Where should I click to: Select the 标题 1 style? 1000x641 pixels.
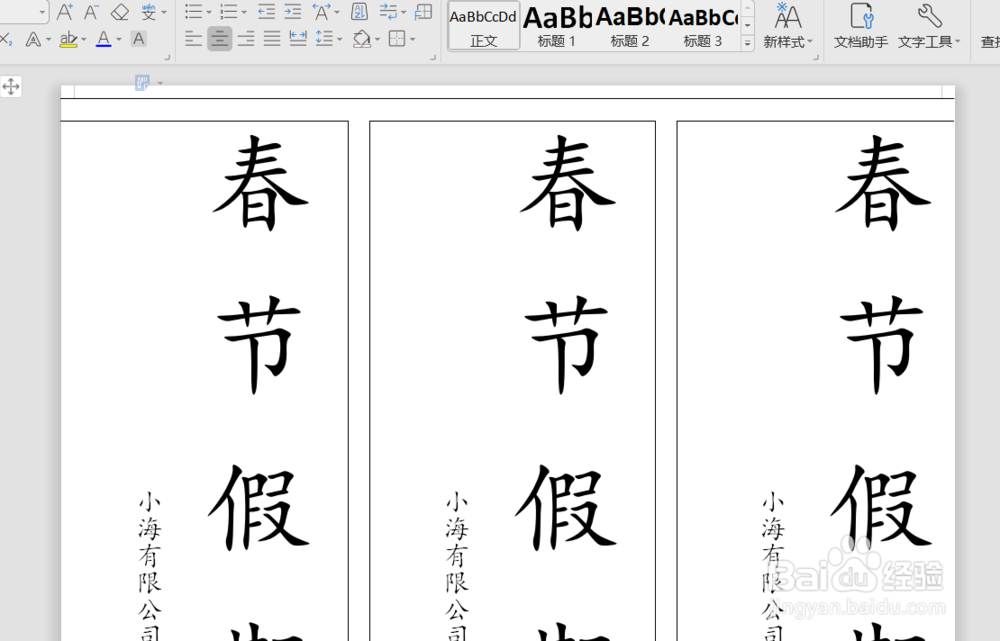pyautogui.click(x=556, y=26)
